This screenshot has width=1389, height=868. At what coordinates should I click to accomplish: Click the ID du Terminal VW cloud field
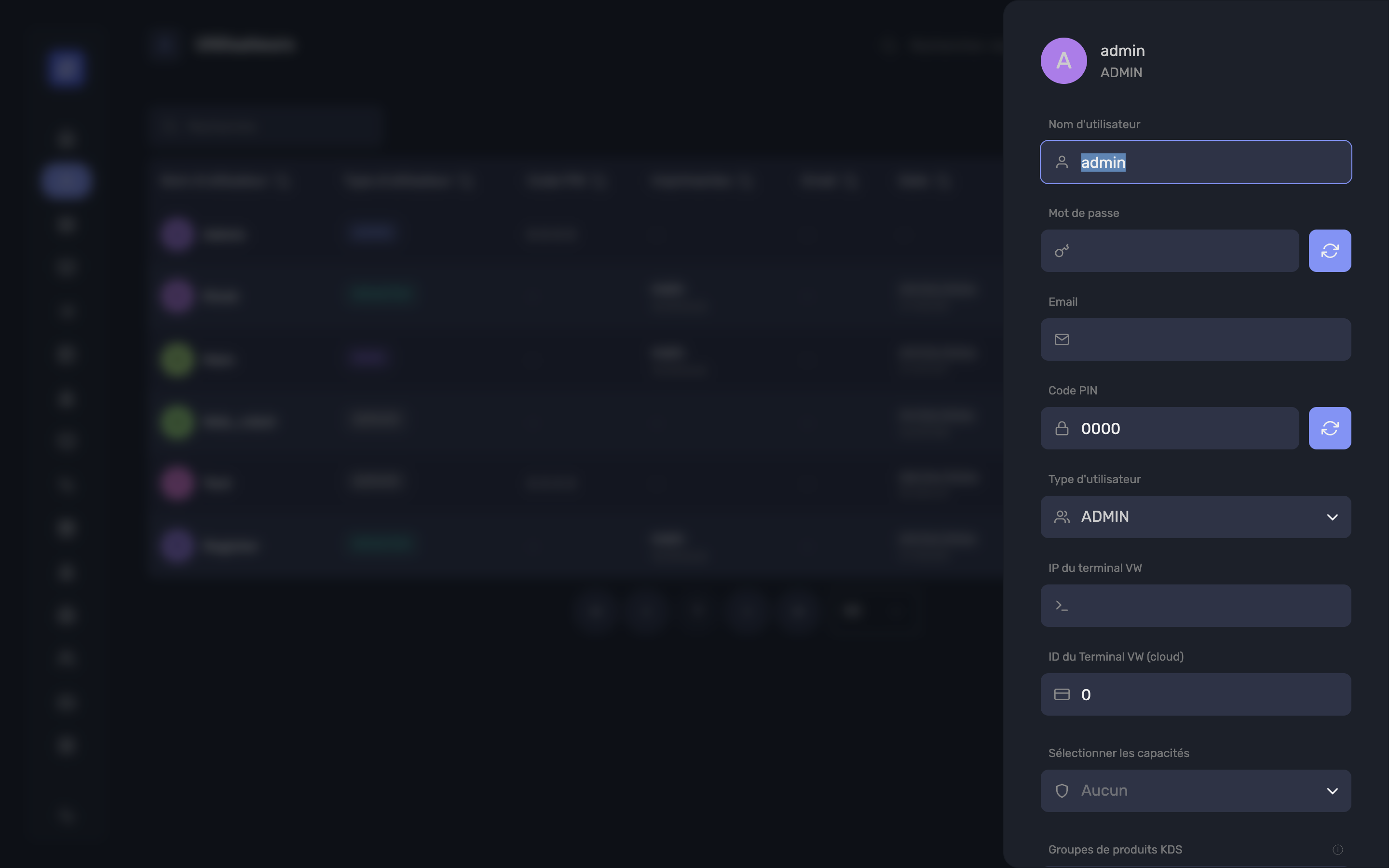[x=1196, y=694]
